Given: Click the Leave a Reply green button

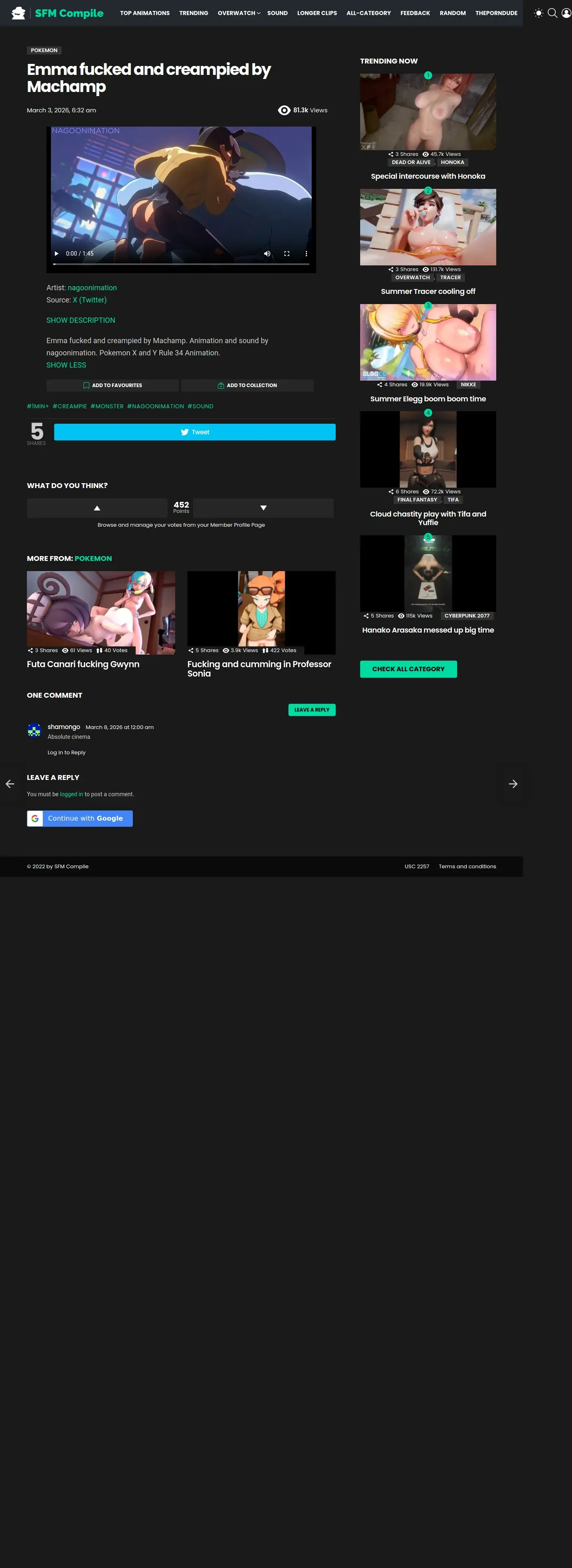Looking at the screenshot, I should click(312, 710).
